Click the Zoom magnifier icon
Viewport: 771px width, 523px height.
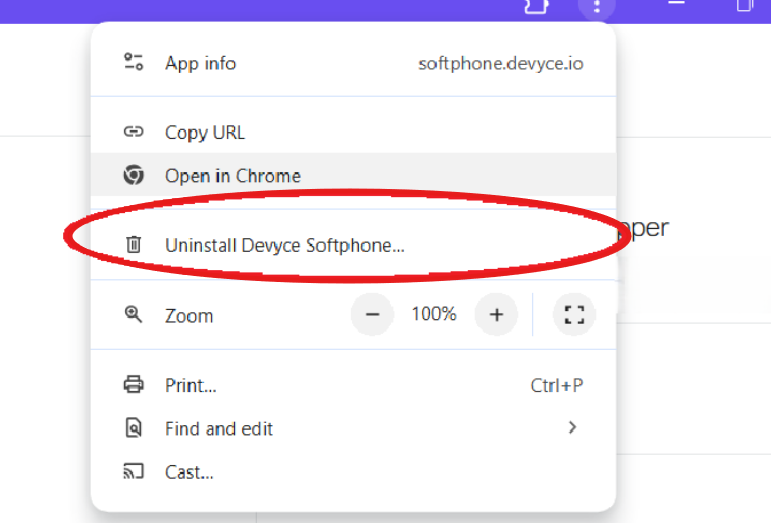pos(133,314)
